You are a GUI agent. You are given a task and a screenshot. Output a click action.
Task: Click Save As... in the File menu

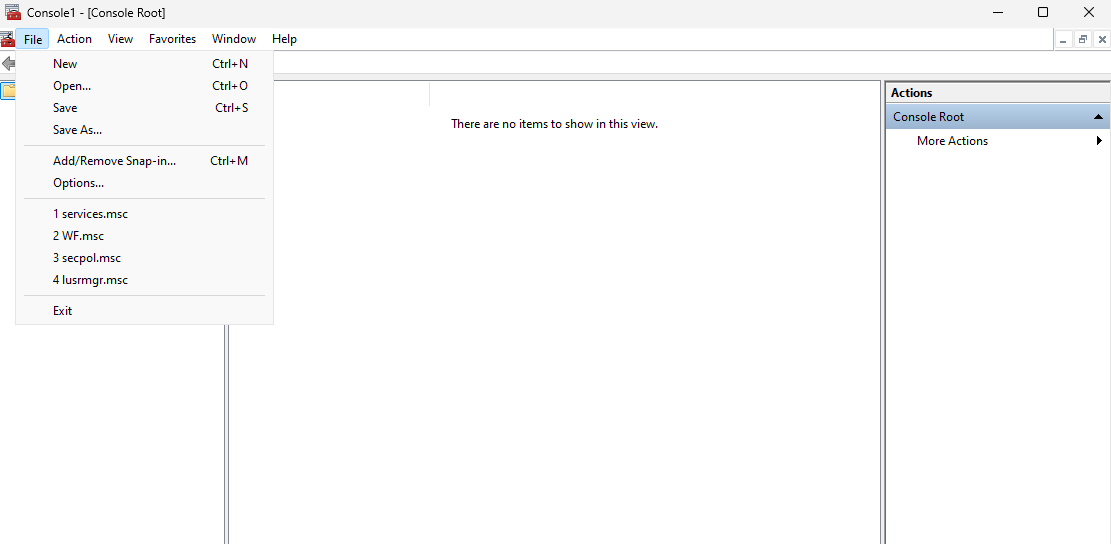tap(77, 130)
